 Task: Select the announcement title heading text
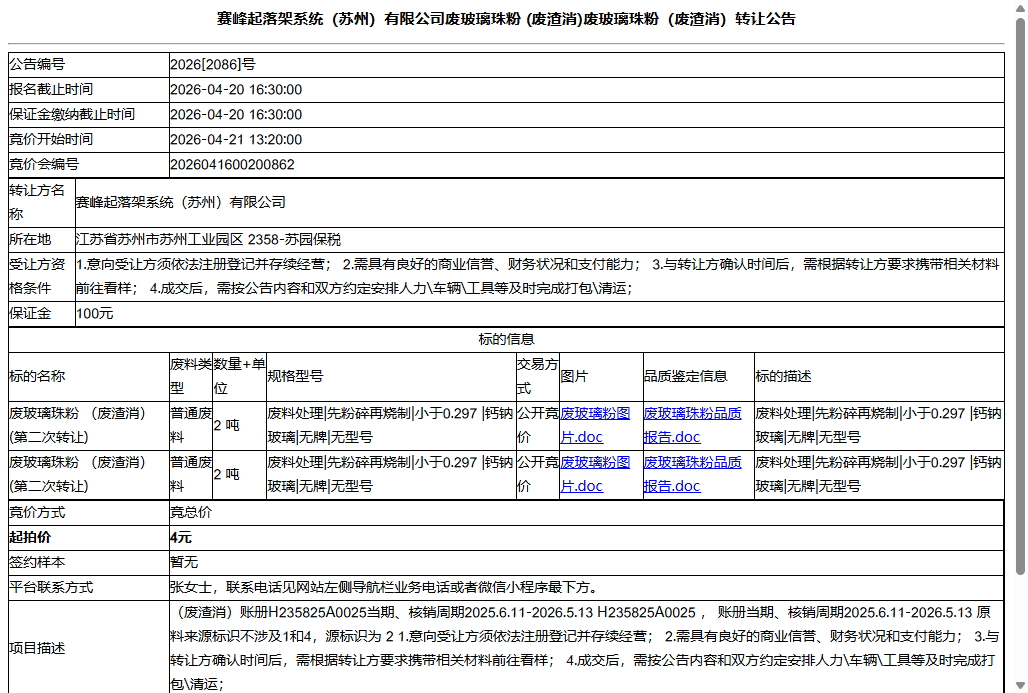506,19
